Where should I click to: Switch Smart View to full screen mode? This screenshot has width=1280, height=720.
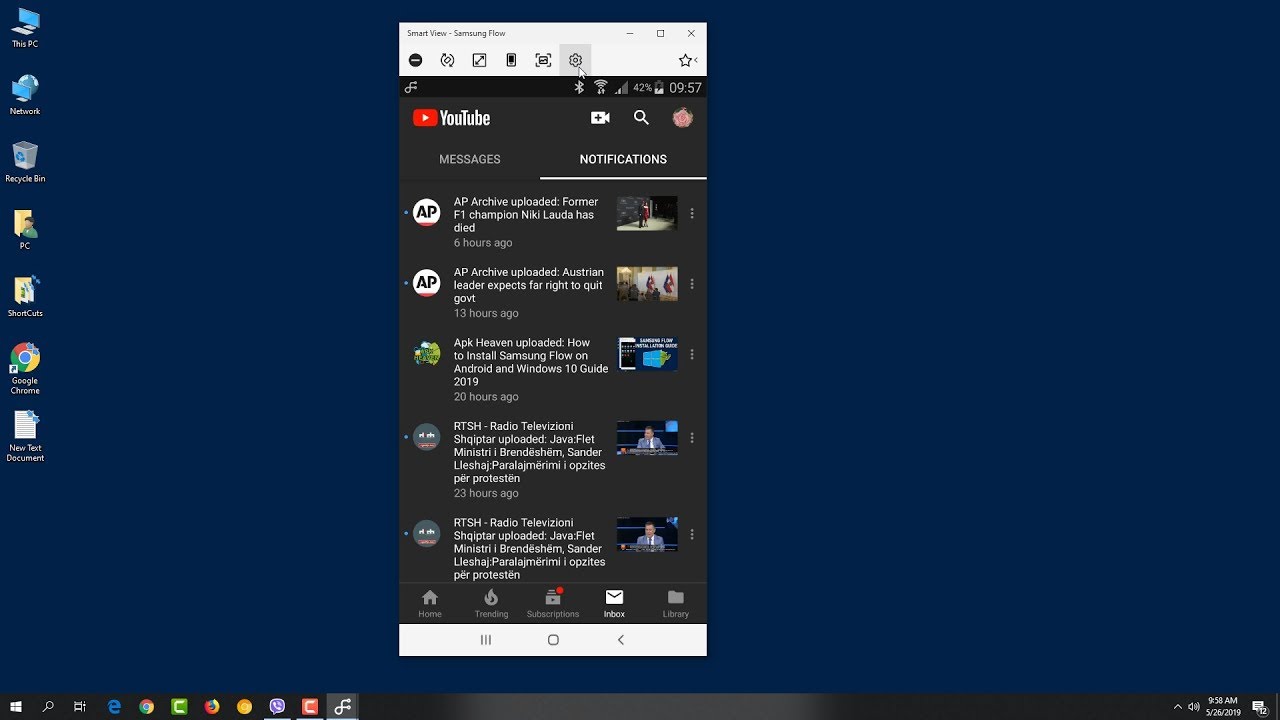pyautogui.click(x=479, y=60)
